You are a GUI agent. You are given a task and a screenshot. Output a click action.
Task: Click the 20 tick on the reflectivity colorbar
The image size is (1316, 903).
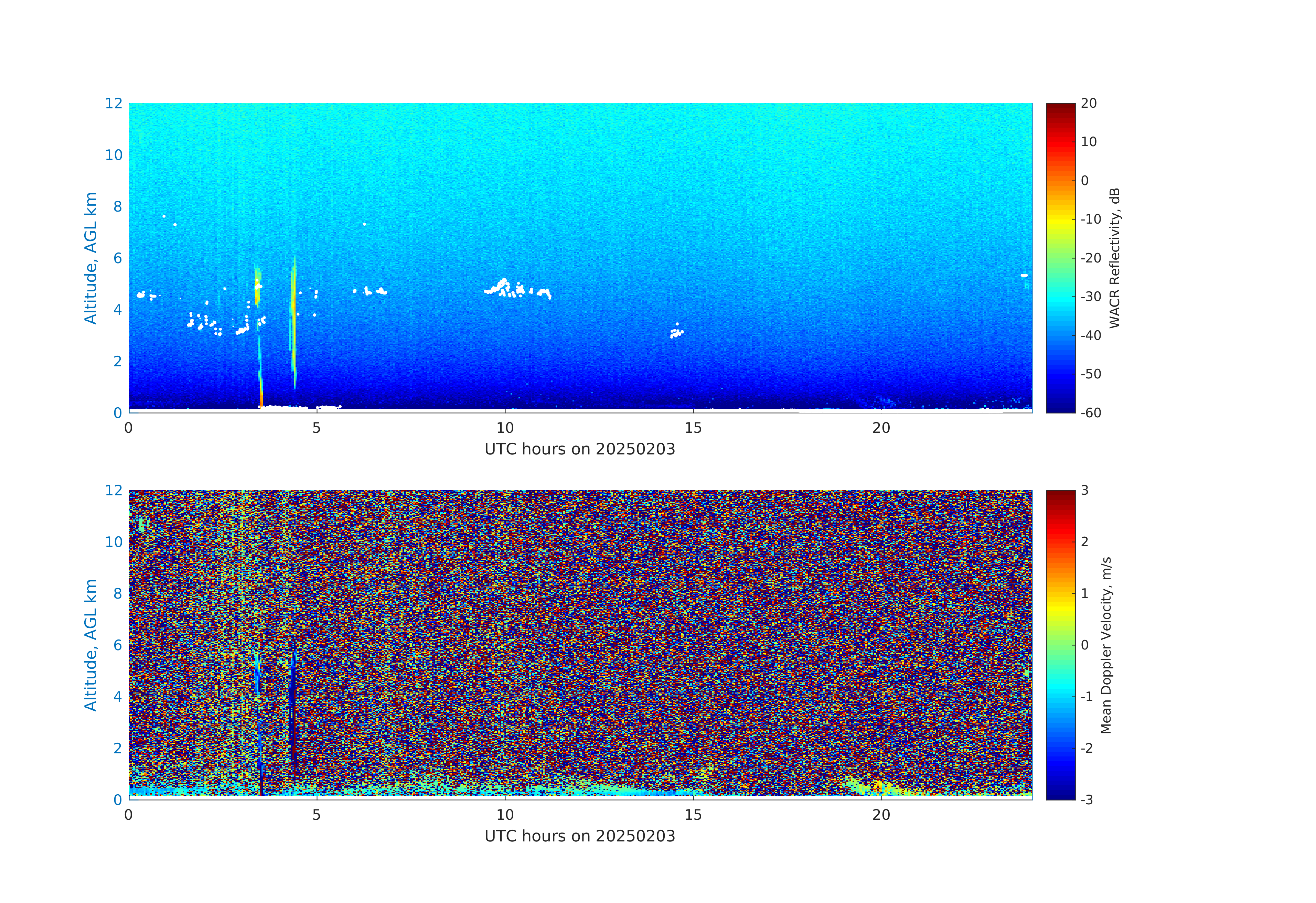(x=1088, y=104)
